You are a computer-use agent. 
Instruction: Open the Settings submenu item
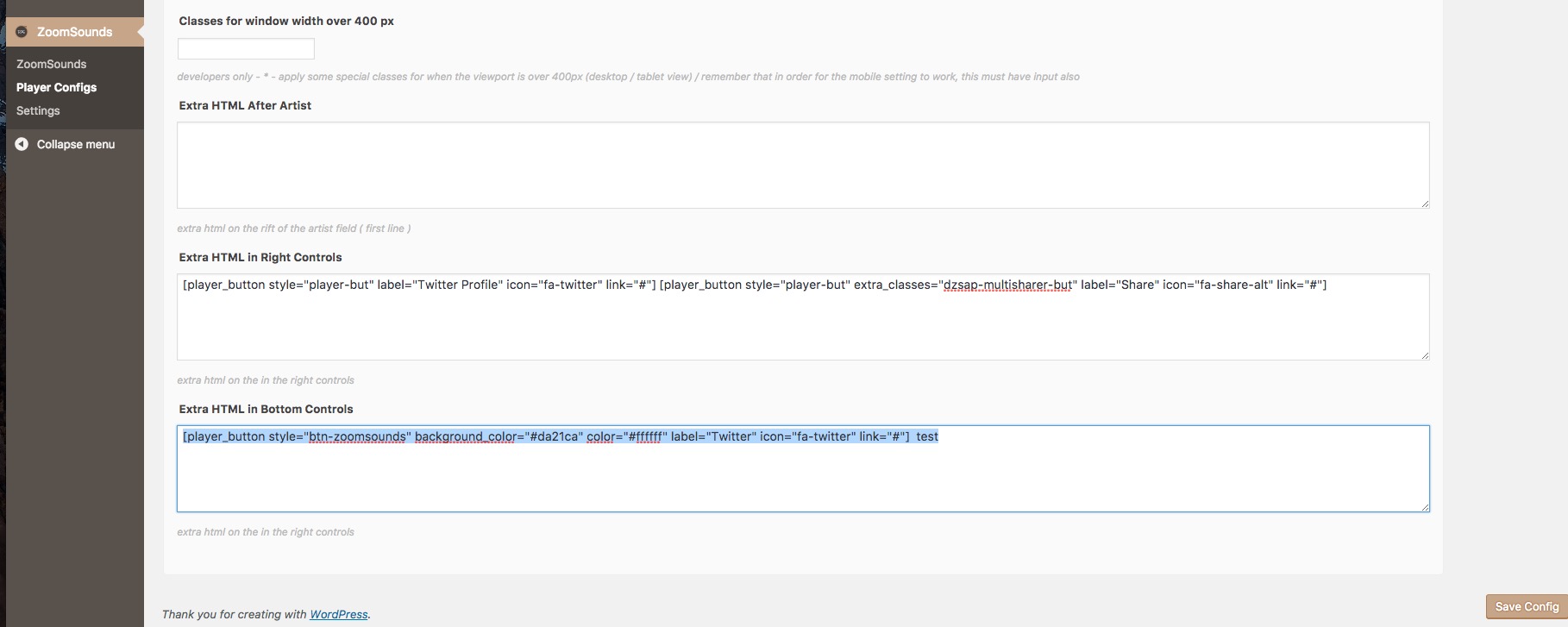[x=38, y=110]
